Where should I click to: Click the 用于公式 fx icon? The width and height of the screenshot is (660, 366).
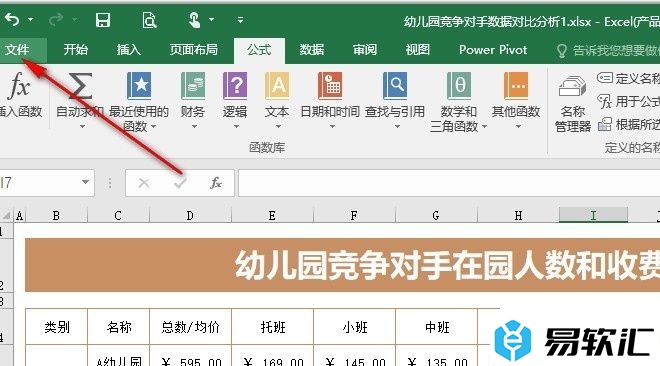[605, 101]
